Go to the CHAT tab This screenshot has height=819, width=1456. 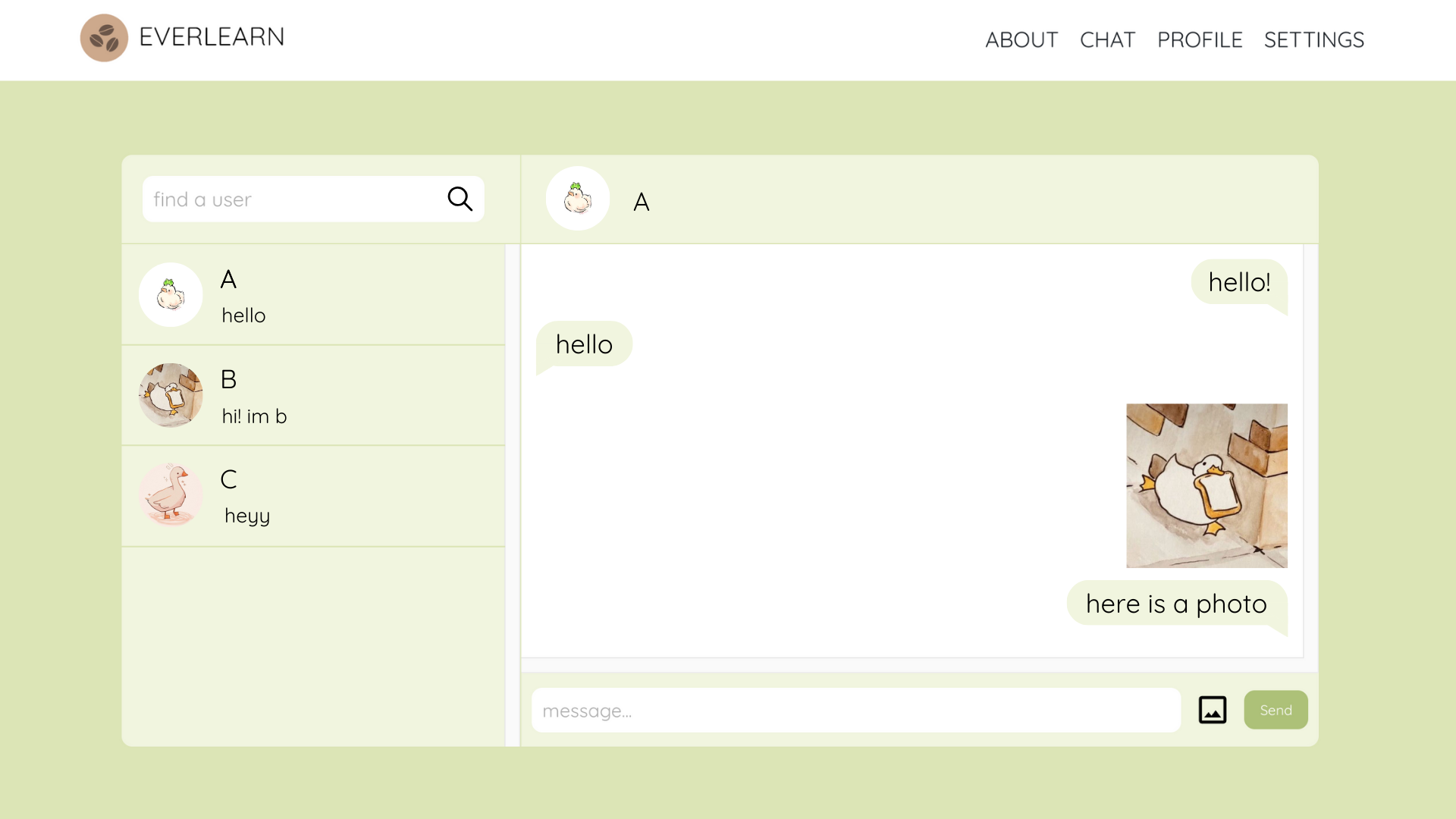[x=1107, y=39]
